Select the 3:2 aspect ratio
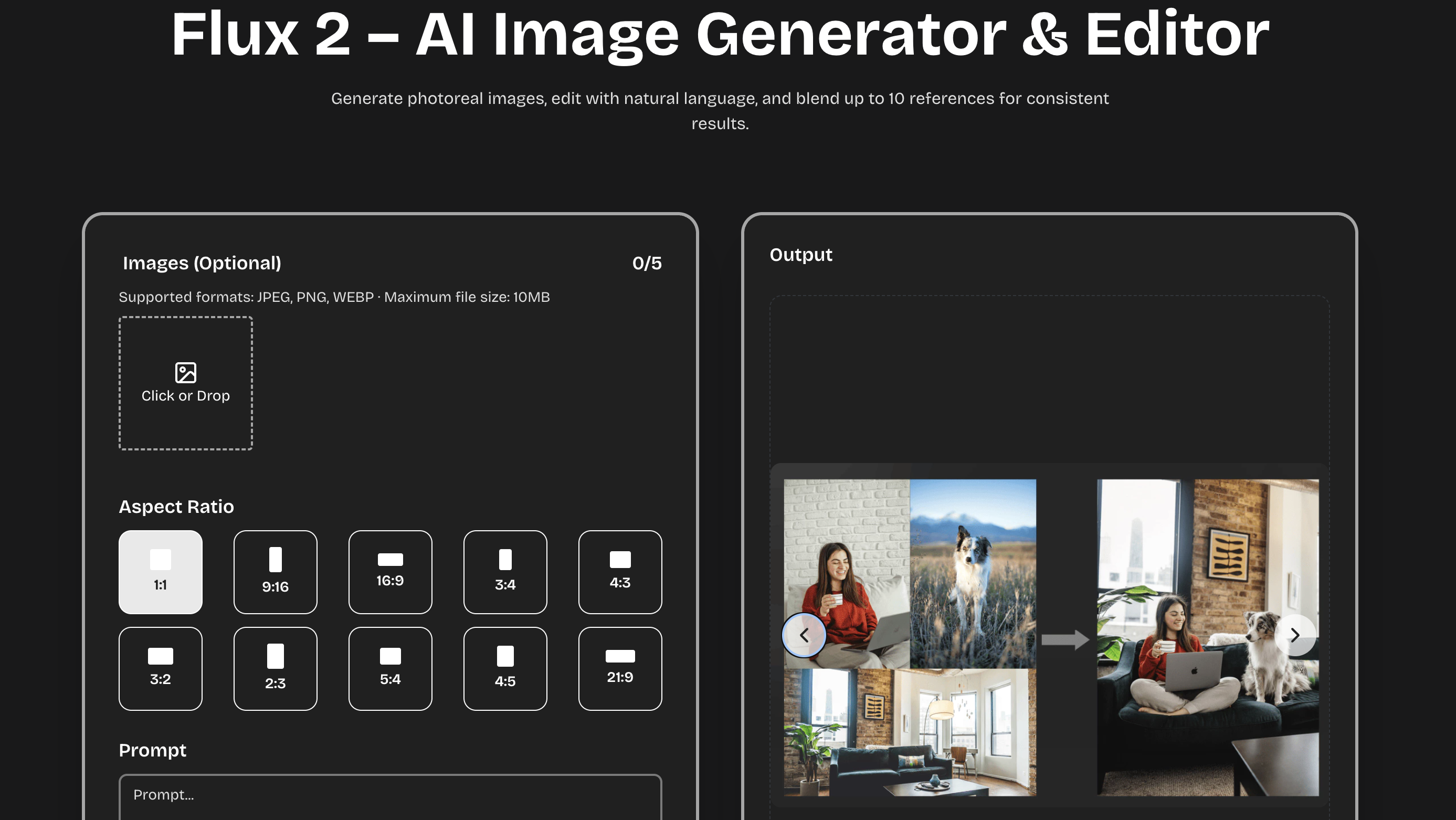Screen dimensions: 1456x820 point(161,668)
